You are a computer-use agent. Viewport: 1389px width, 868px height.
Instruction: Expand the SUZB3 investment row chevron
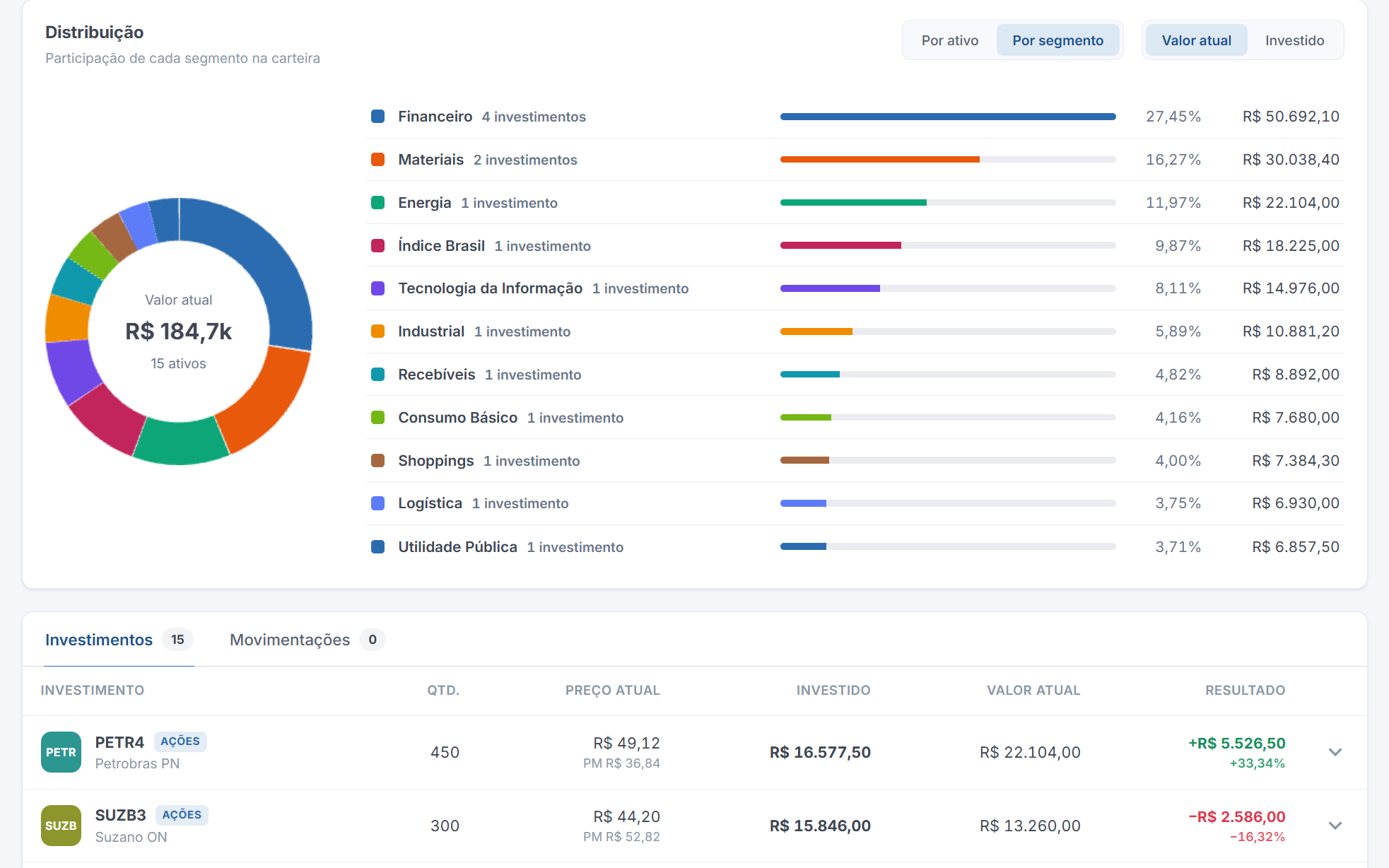pos(1335,826)
